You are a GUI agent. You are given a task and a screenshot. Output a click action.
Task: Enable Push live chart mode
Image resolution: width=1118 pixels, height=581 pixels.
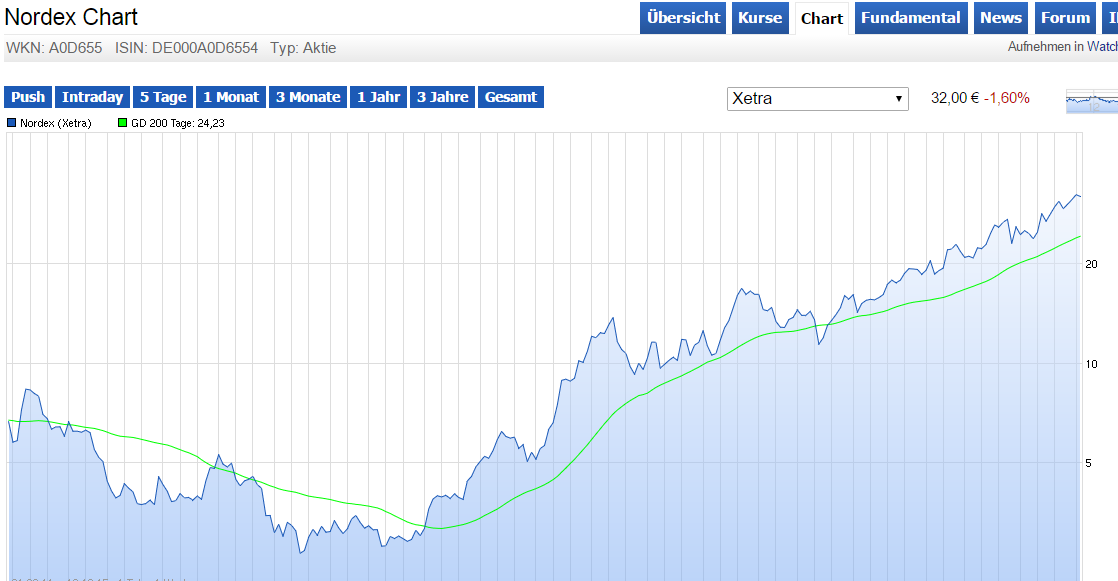point(28,97)
